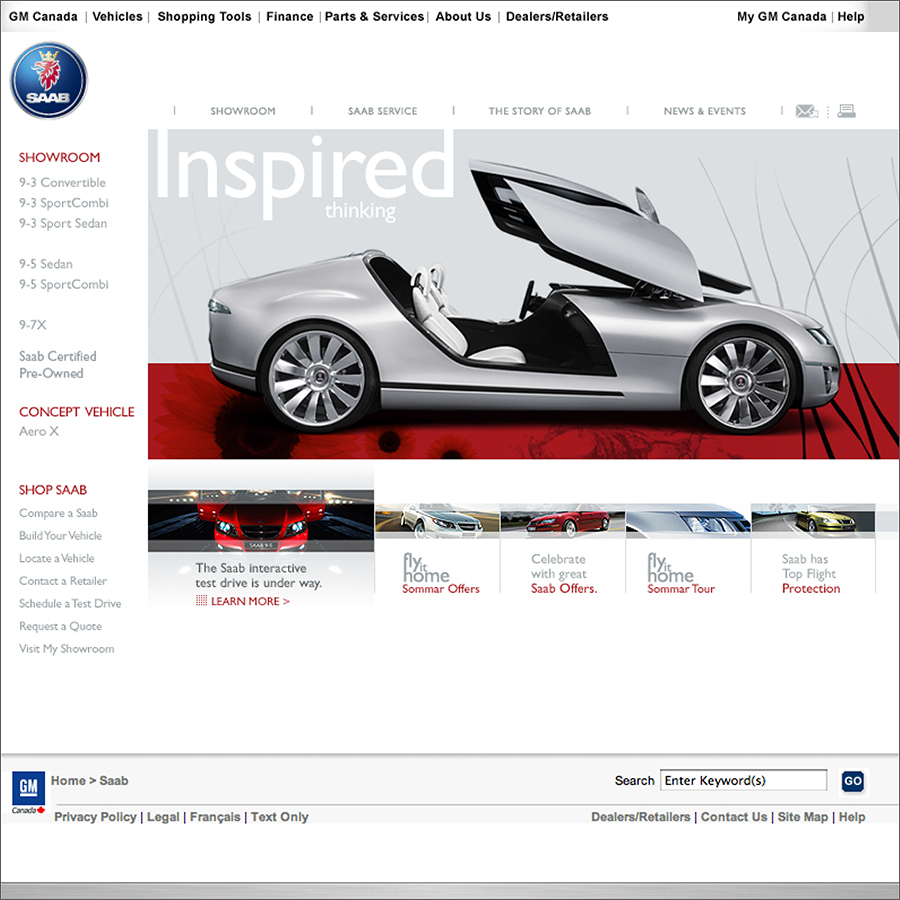
Task: Open GM Canada in top bar
Action: pos(43,17)
